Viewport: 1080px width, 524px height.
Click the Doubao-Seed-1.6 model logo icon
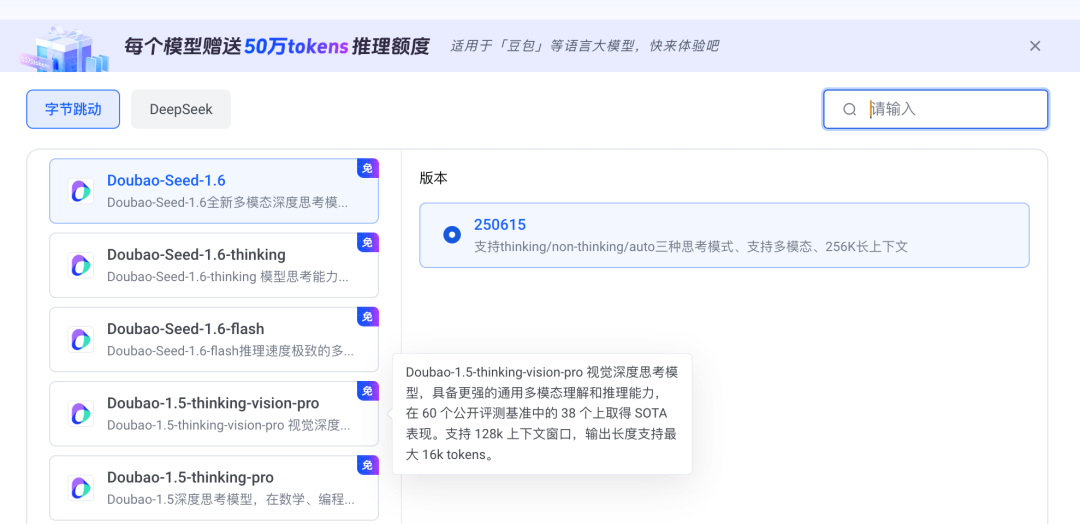[x=81, y=191]
